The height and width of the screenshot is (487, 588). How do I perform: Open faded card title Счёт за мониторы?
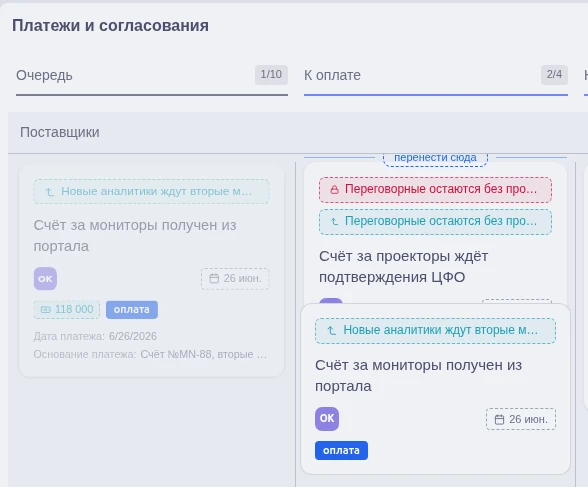pos(135,235)
